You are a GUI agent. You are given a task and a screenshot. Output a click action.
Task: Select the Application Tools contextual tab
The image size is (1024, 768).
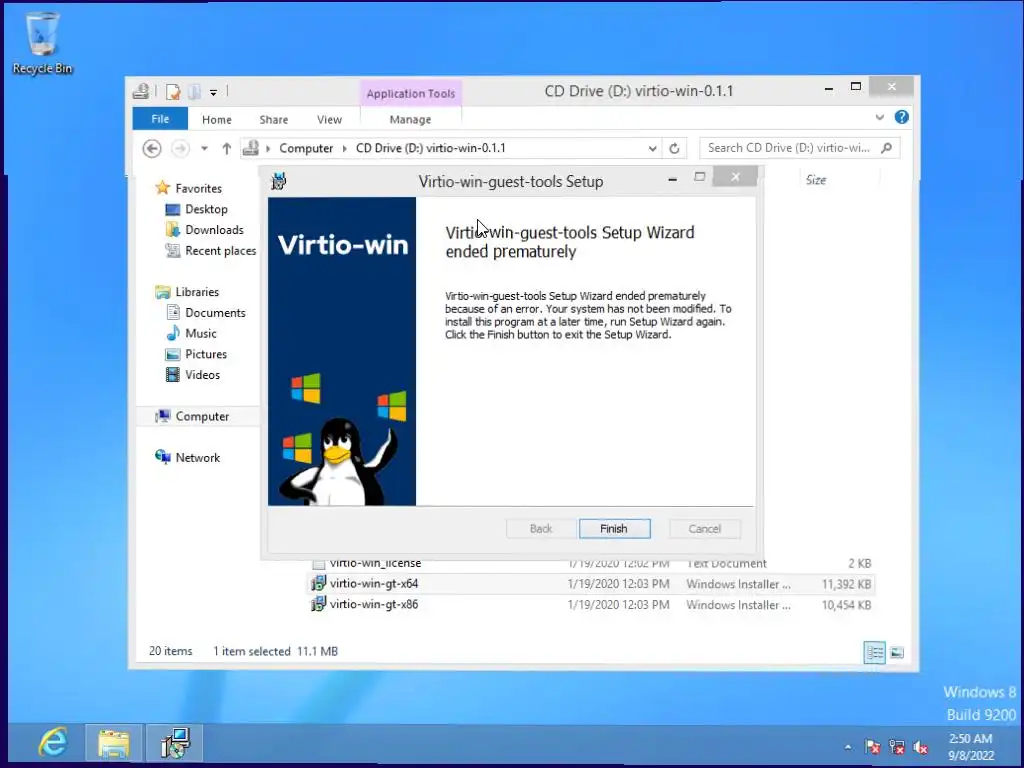pyautogui.click(x=411, y=93)
